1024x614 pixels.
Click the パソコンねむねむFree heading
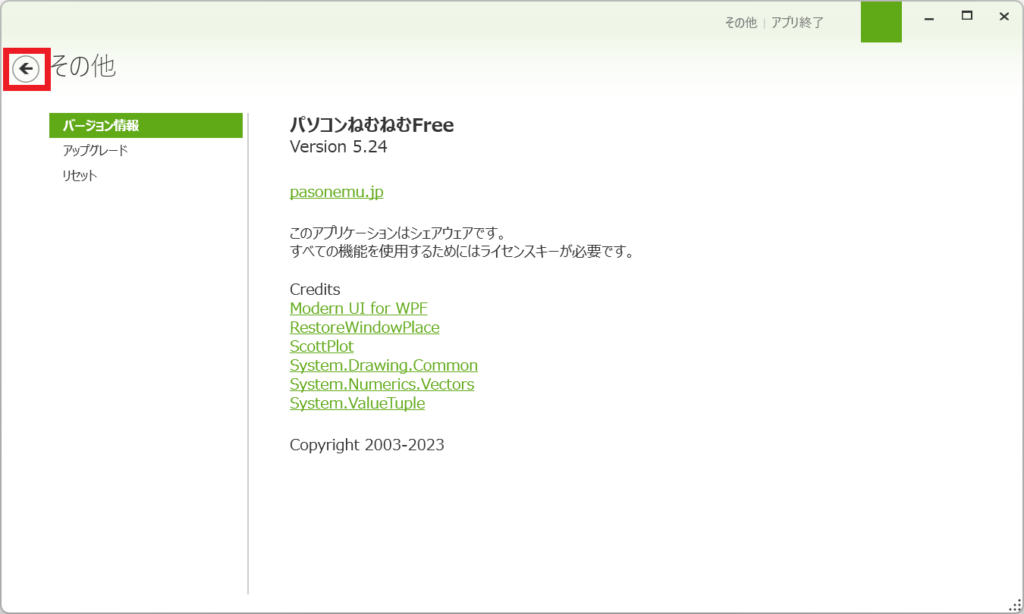[372, 125]
